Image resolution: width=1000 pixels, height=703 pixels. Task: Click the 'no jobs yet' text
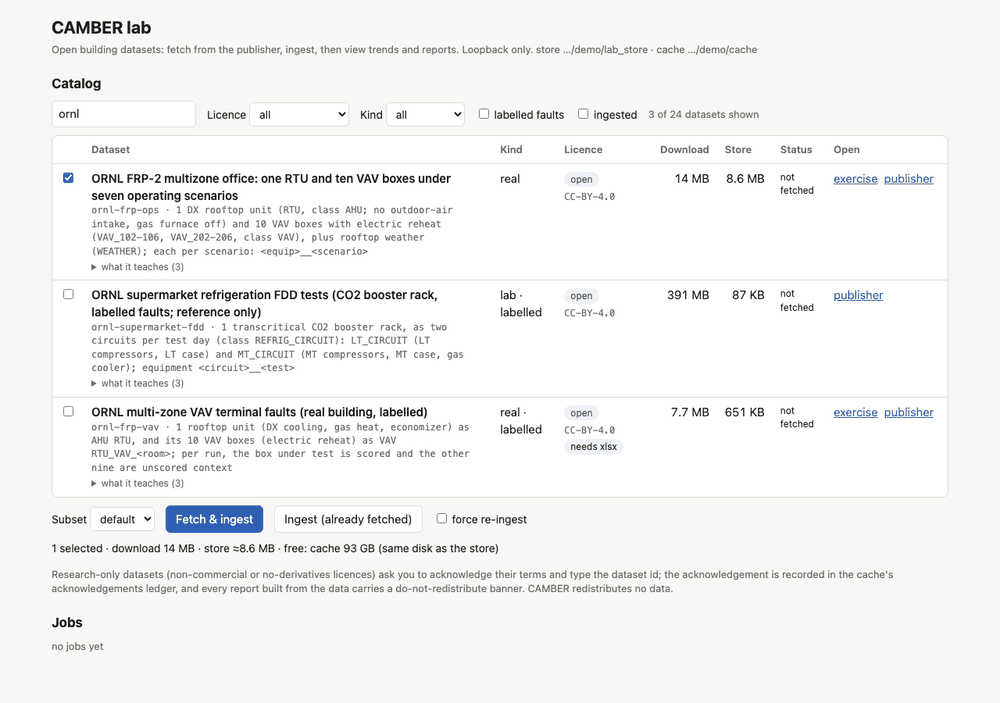pyautogui.click(x=77, y=646)
